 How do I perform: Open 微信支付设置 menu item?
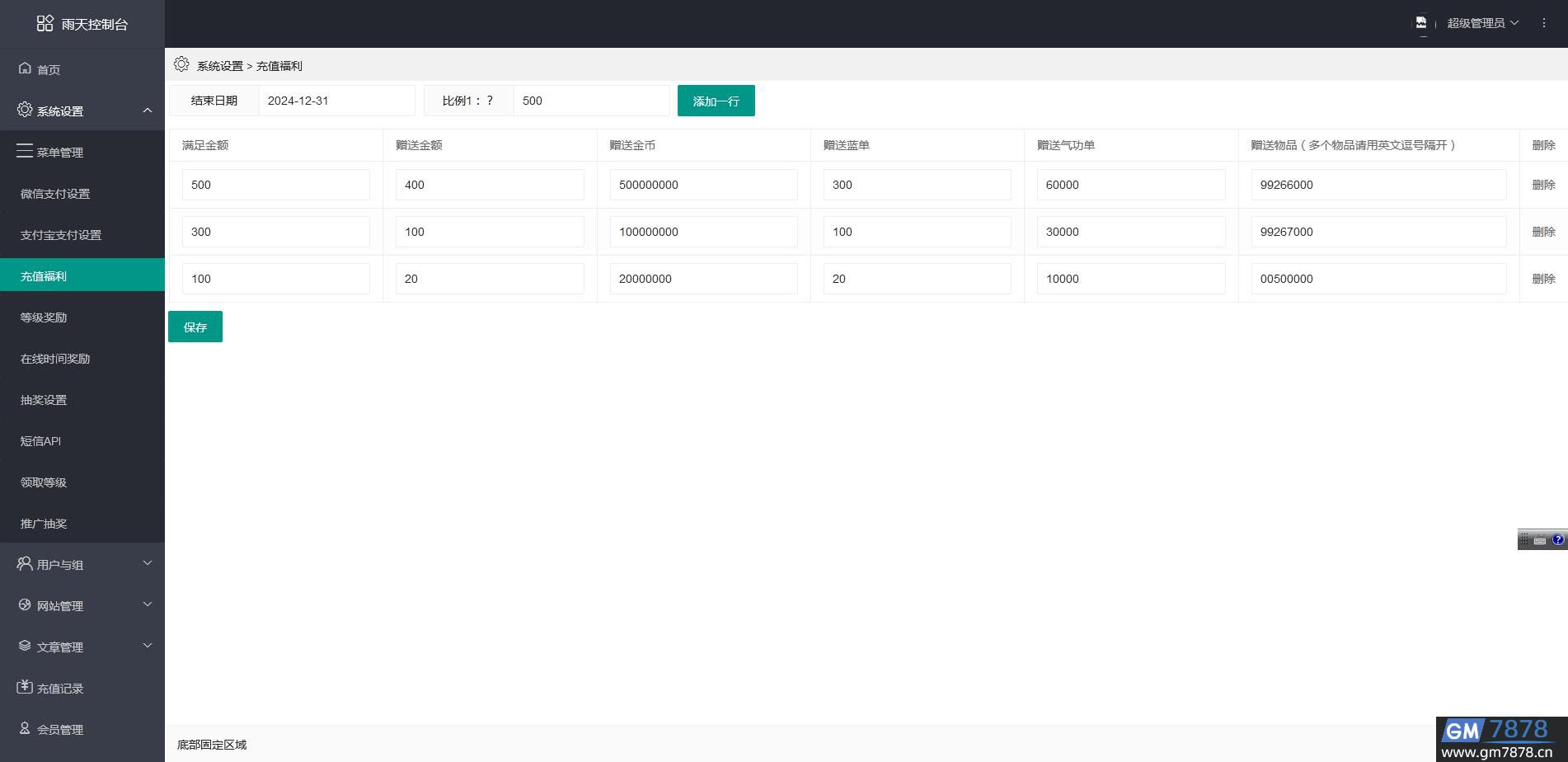(x=82, y=193)
